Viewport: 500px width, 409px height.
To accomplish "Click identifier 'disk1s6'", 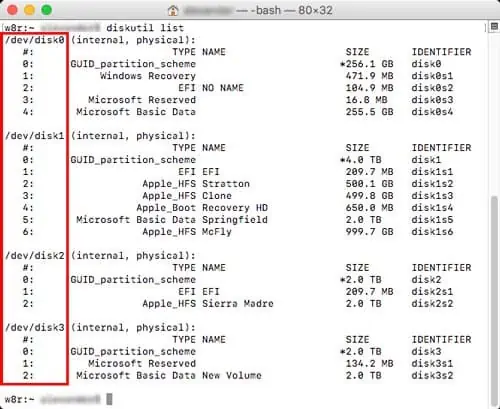I will (x=432, y=232).
